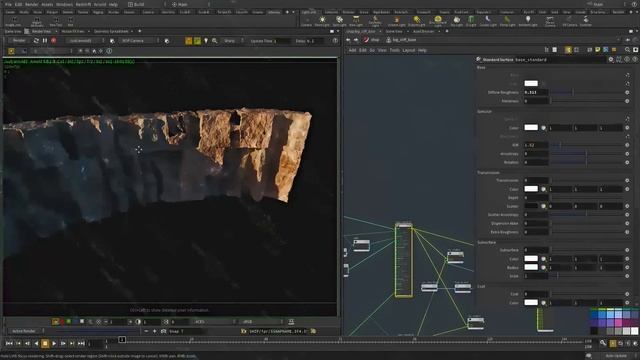Select the Ambient Light shelf tool
The height and width of the screenshot is (360, 640).
[528, 21]
